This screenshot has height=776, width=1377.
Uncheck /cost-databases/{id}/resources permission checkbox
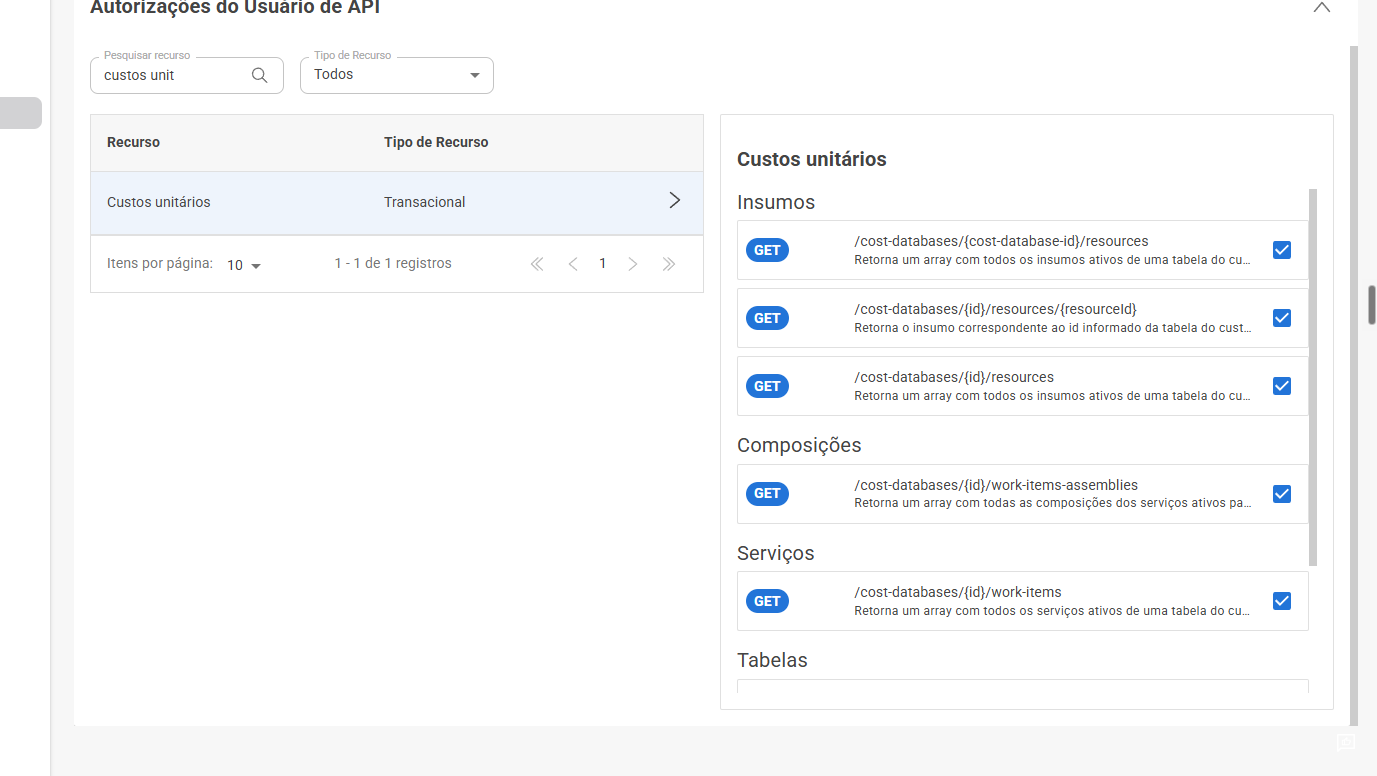pyautogui.click(x=1282, y=386)
